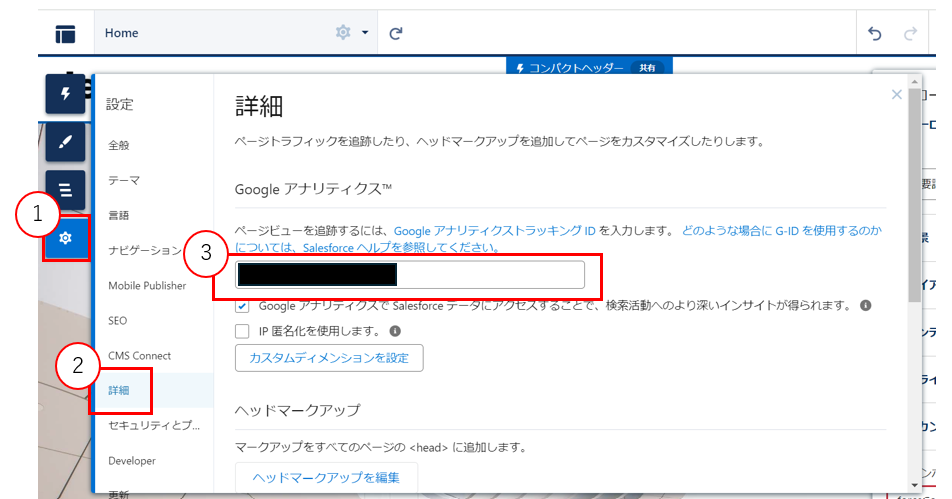This screenshot has width=952, height=499.
Task: Select the ナビゲーション settings tab
Action: [x=144, y=250]
